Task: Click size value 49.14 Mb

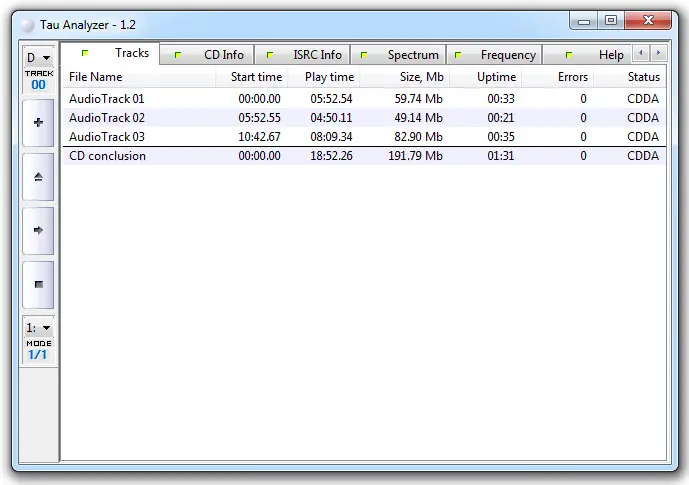Action: coord(418,118)
